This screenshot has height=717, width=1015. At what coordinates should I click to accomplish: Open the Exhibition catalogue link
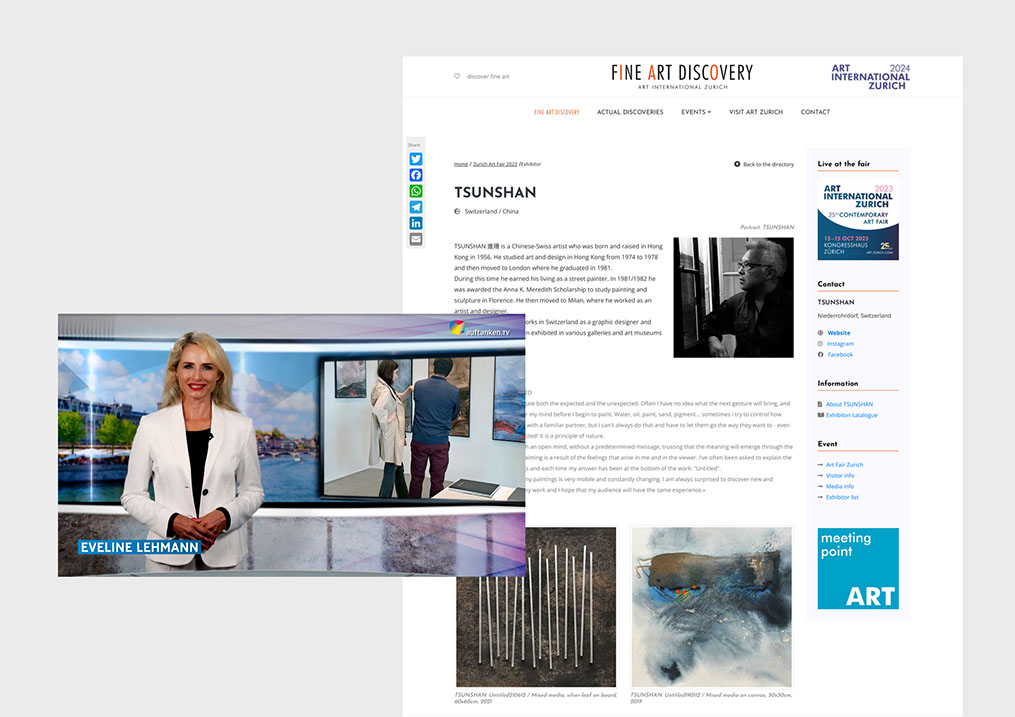coord(852,415)
